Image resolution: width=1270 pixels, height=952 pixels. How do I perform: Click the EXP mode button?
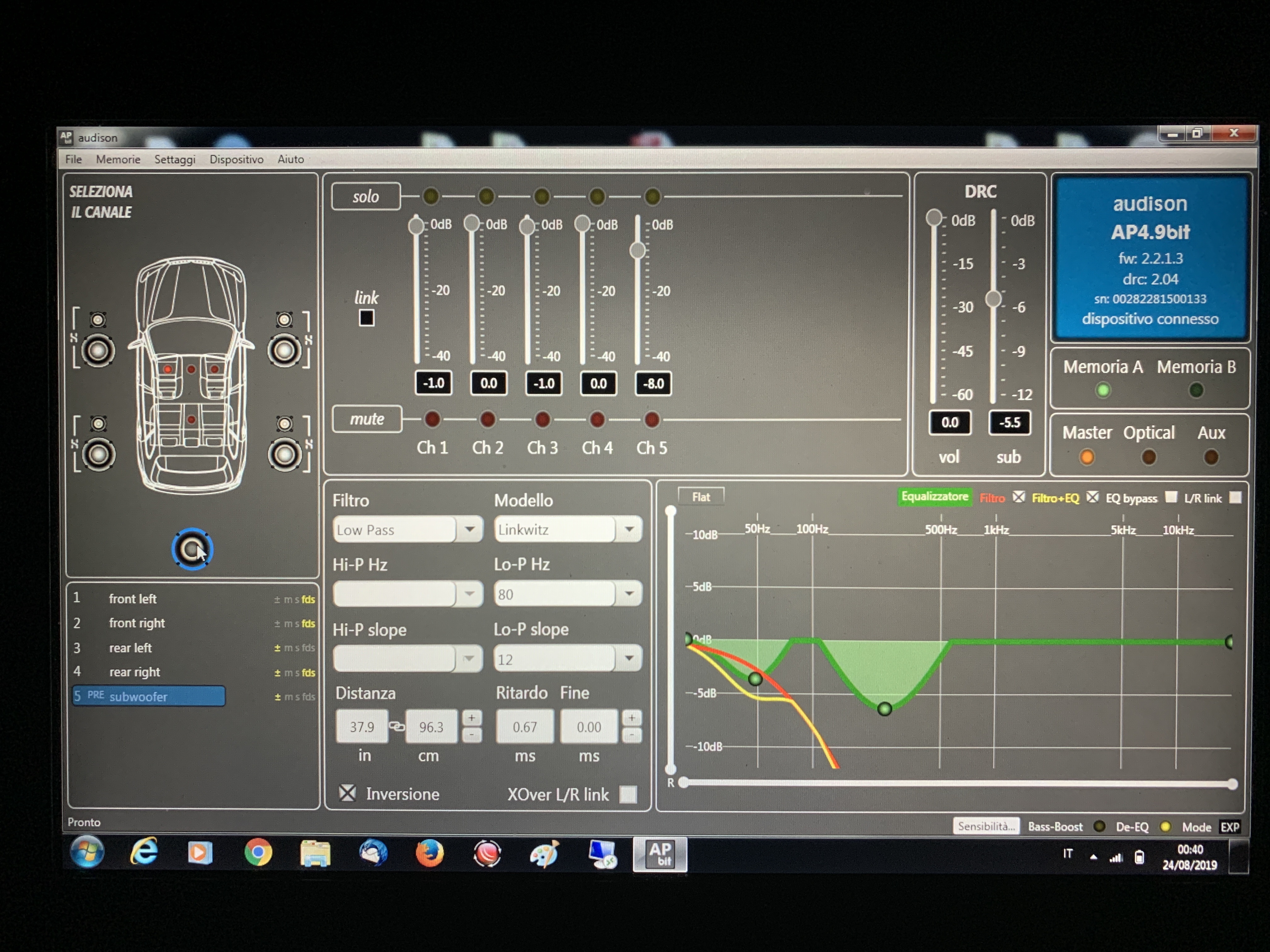pyautogui.click(x=1229, y=827)
